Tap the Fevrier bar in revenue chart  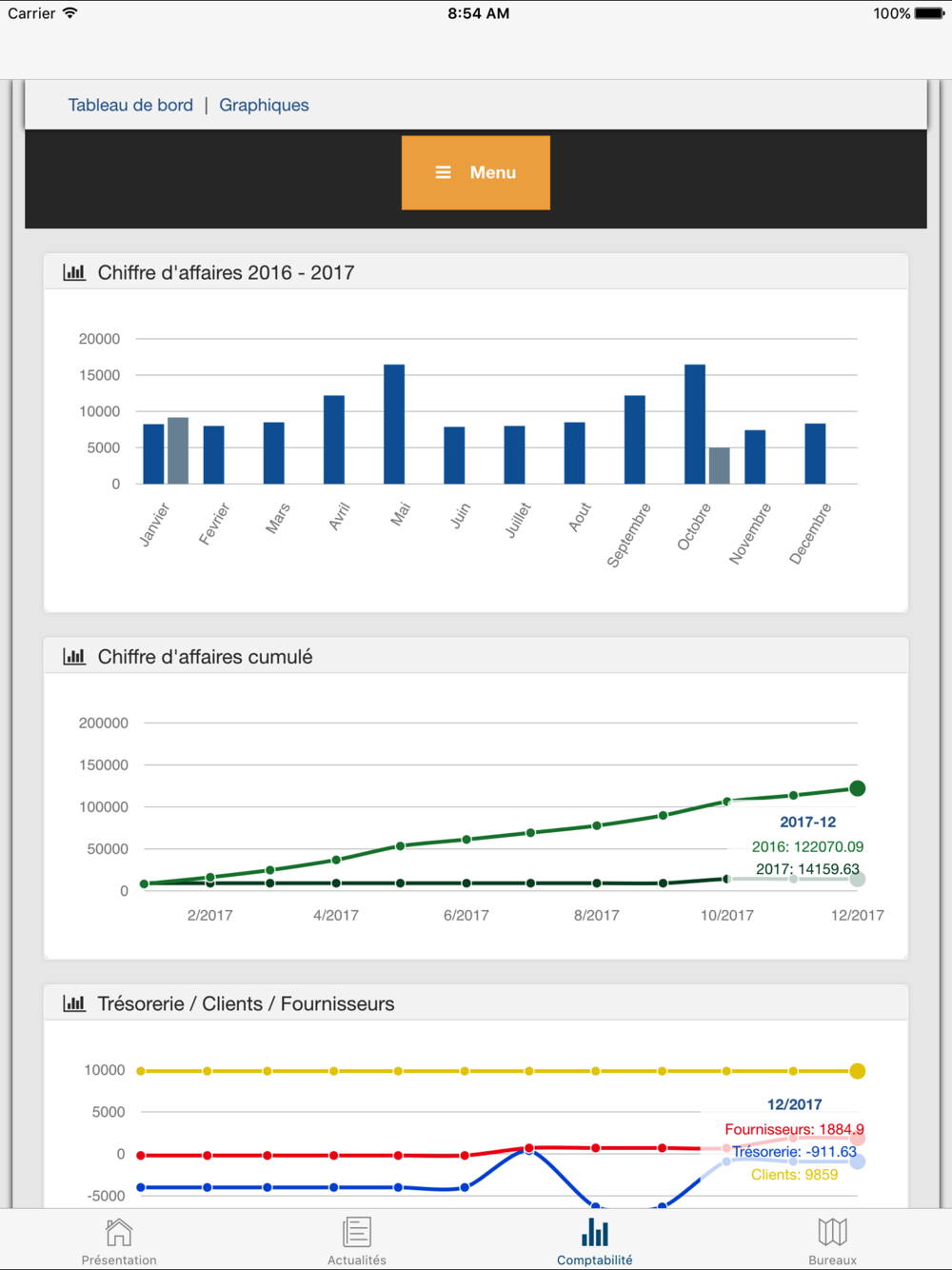(213, 455)
